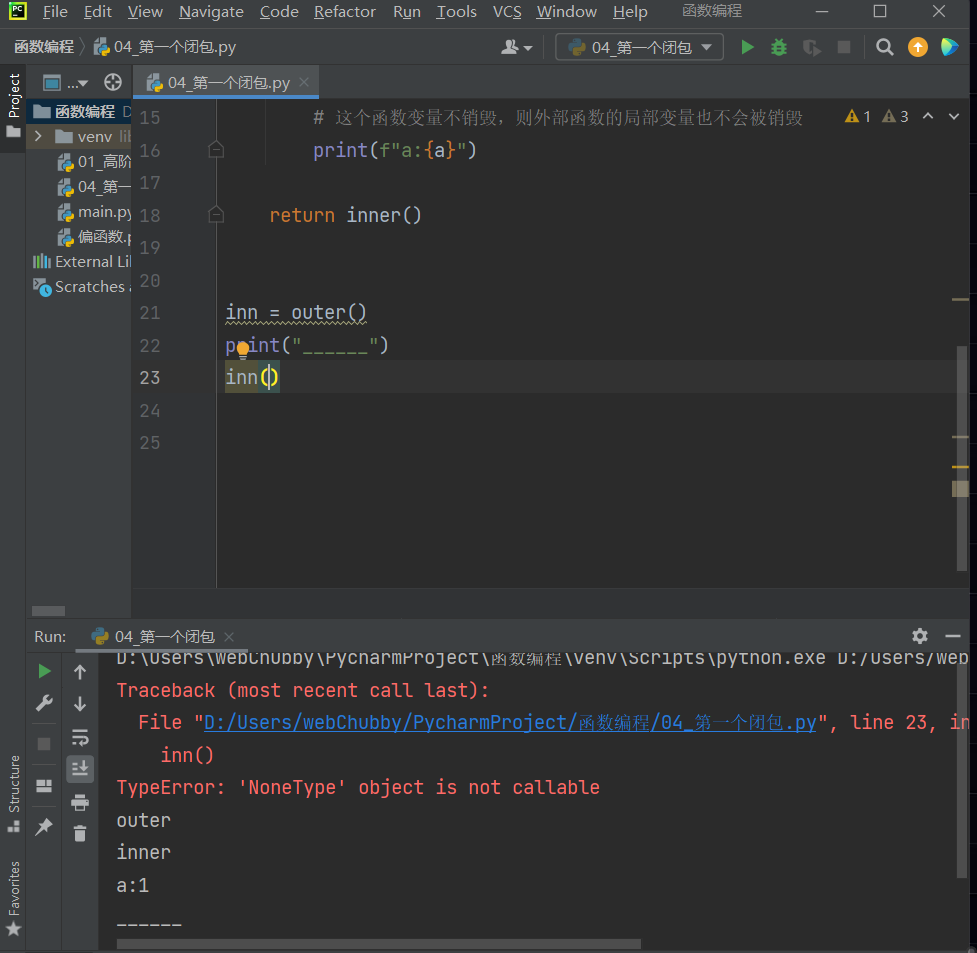The width and height of the screenshot is (977, 953).
Task: Click the warning count indicator in editor
Action: coord(857,116)
